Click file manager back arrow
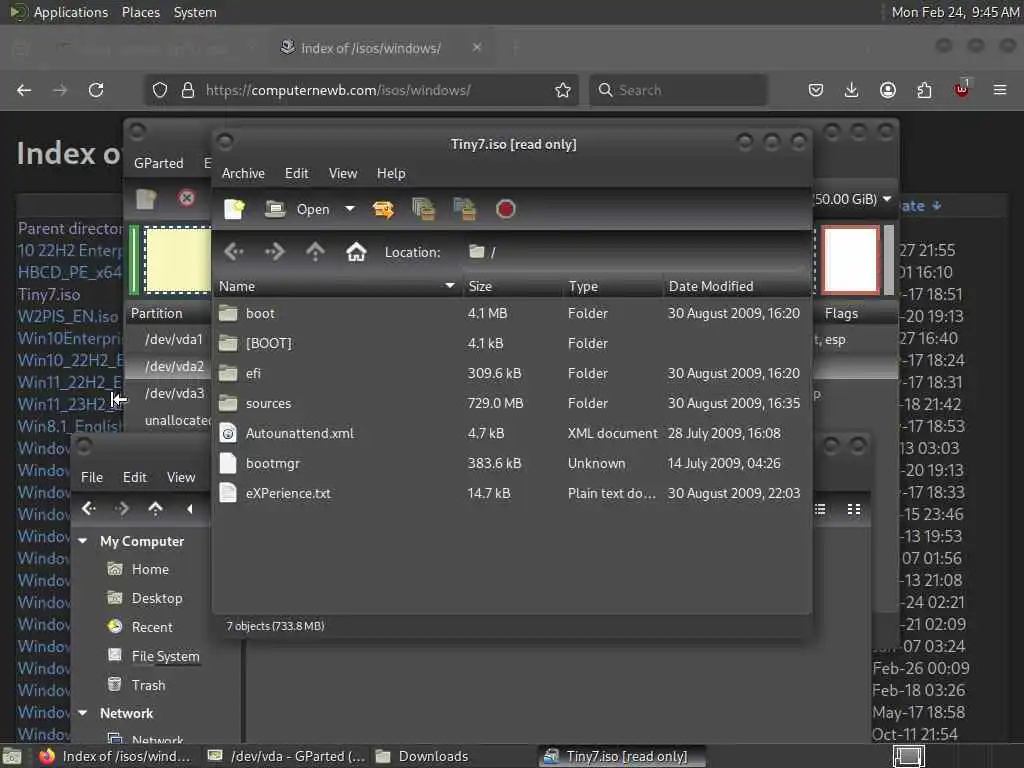Screen dimensions: 1024x768 (x=89, y=509)
